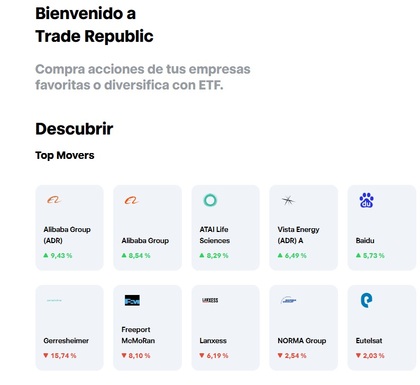Click the Top Movers section heading
This screenshot has width=420, height=385.
pyautogui.click(x=65, y=155)
